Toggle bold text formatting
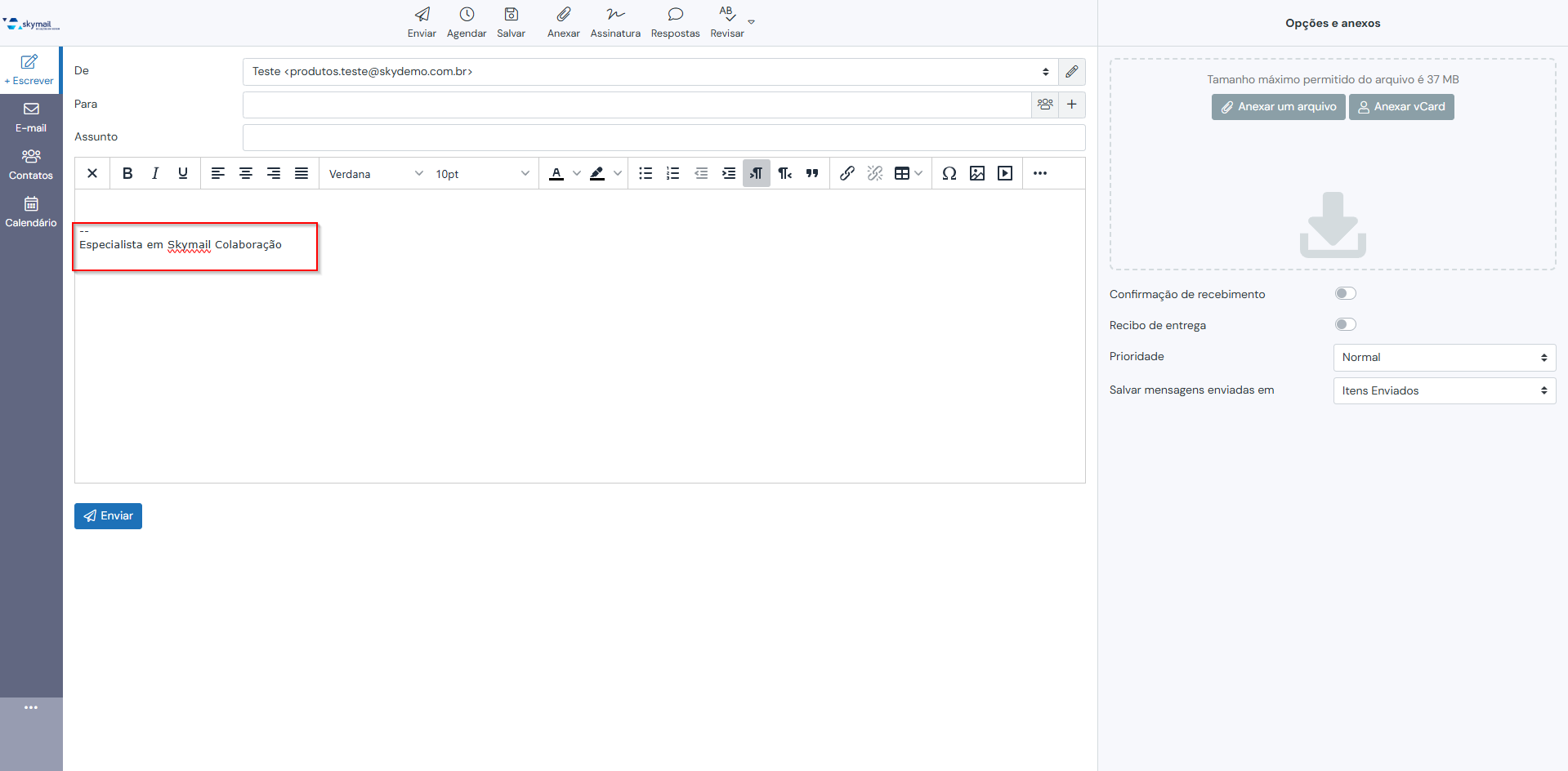Image resolution: width=1568 pixels, height=771 pixels. pyautogui.click(x=127, y=173)
